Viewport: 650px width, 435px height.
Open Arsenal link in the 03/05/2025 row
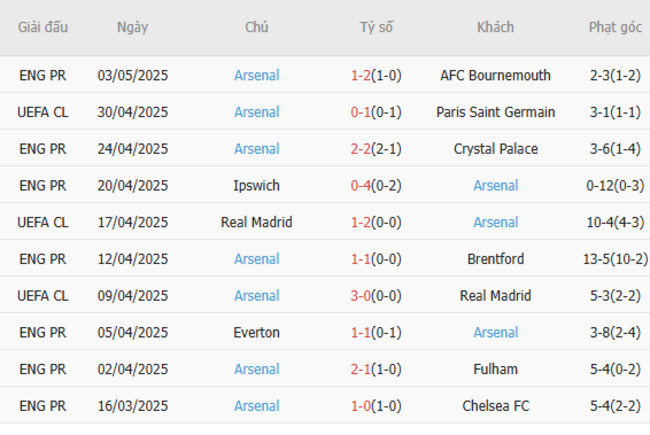(x=257, y=75)
